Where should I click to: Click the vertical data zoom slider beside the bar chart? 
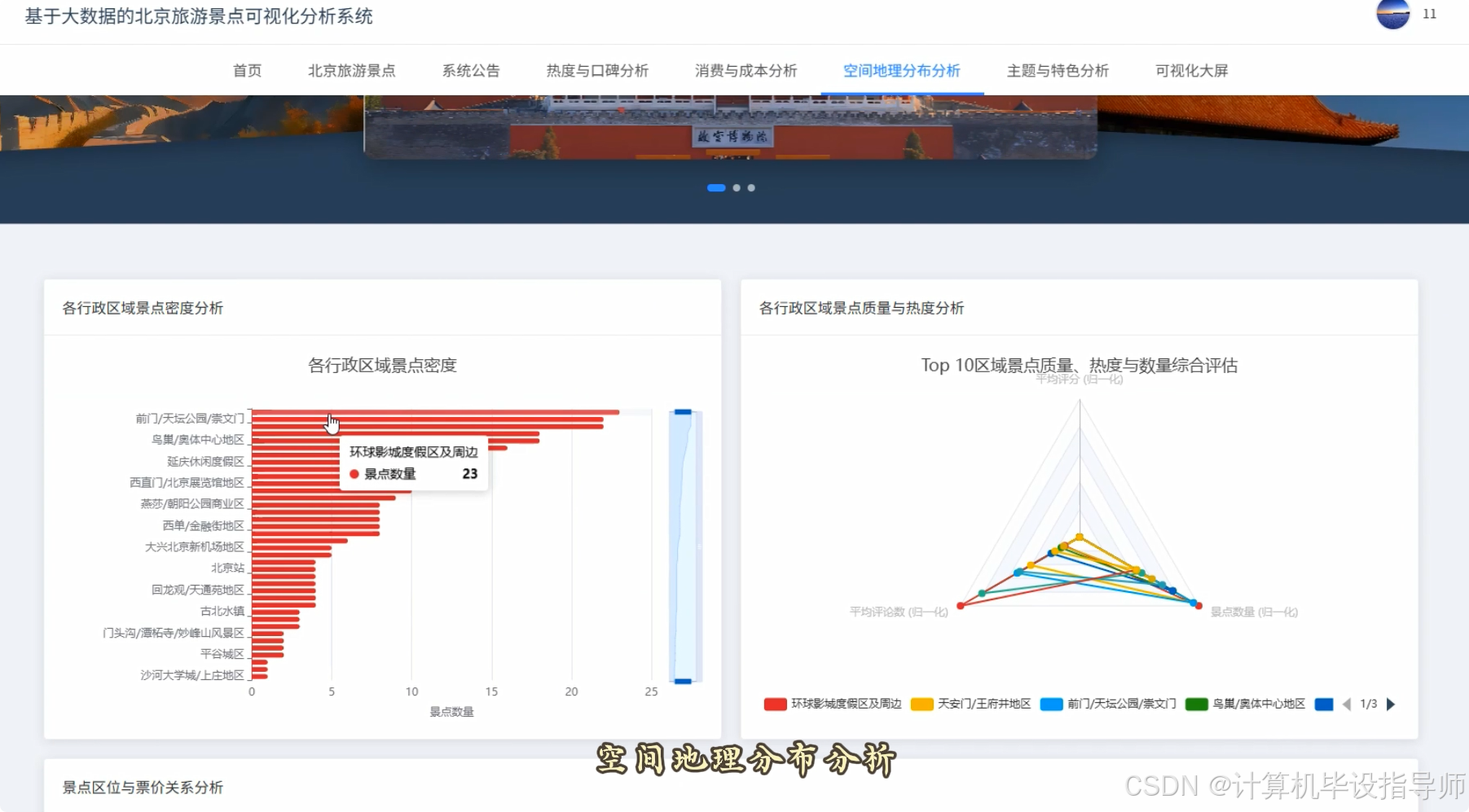[x=683, y=546]
